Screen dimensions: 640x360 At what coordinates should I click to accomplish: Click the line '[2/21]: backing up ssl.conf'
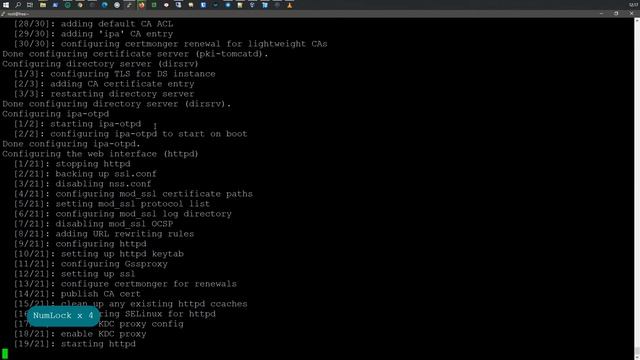pyautogui.click(x=85, y=174)
